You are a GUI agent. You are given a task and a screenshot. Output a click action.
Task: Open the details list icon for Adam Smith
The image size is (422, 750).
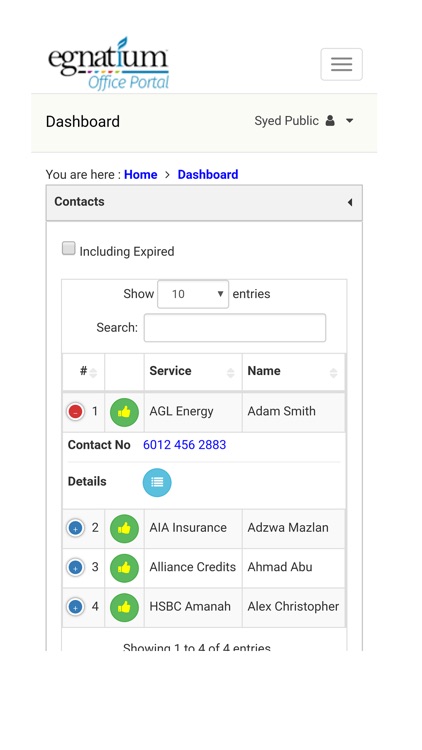tap(157, 482)
